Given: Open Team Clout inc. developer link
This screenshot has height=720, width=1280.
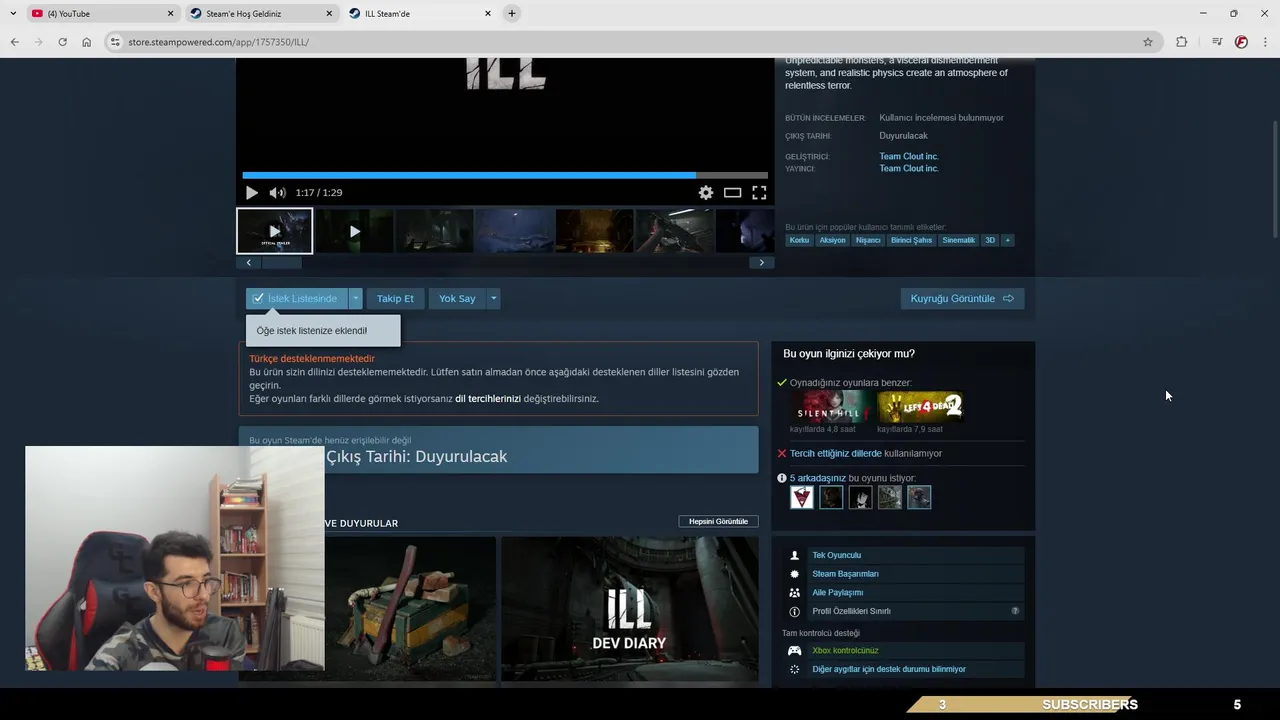Looking at the screenshot, I should [x=909, y=156].
